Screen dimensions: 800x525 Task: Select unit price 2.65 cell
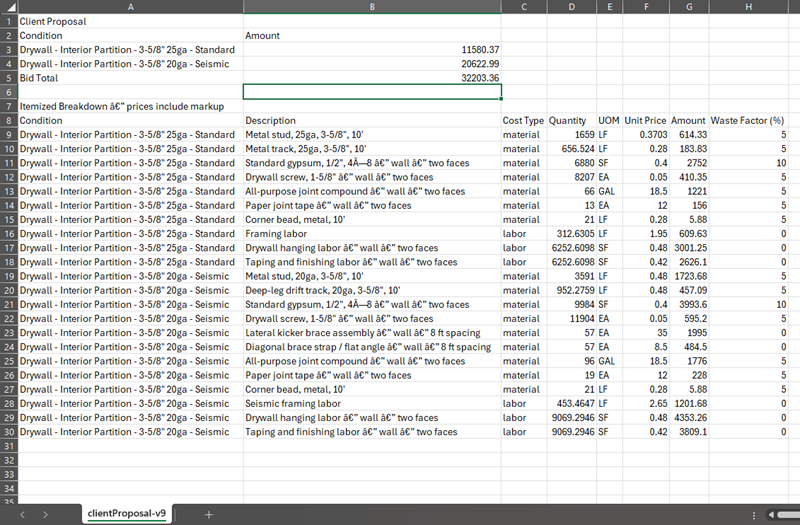(646, 404)
